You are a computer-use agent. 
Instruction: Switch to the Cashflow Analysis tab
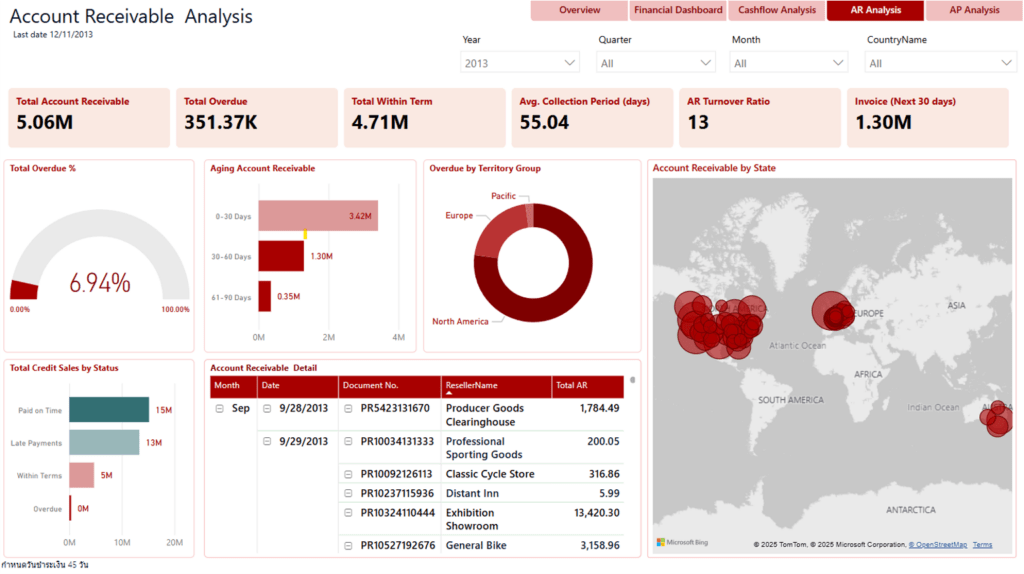(777, 10)
